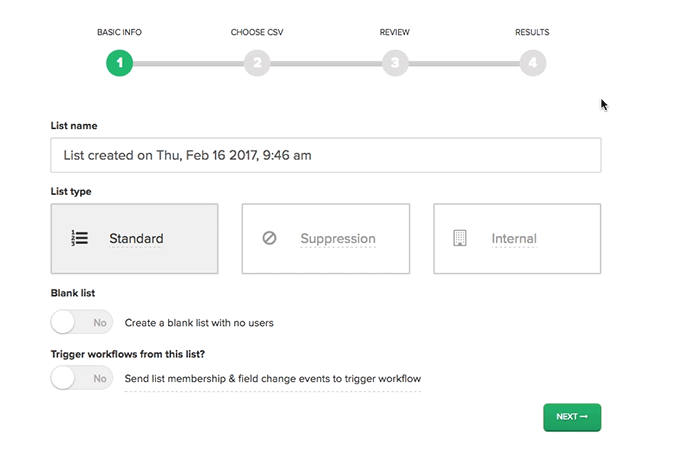The width and height of the screenshot is (674, 460).
Task: Open the RESULTS step label
Action: pos(532,32)
